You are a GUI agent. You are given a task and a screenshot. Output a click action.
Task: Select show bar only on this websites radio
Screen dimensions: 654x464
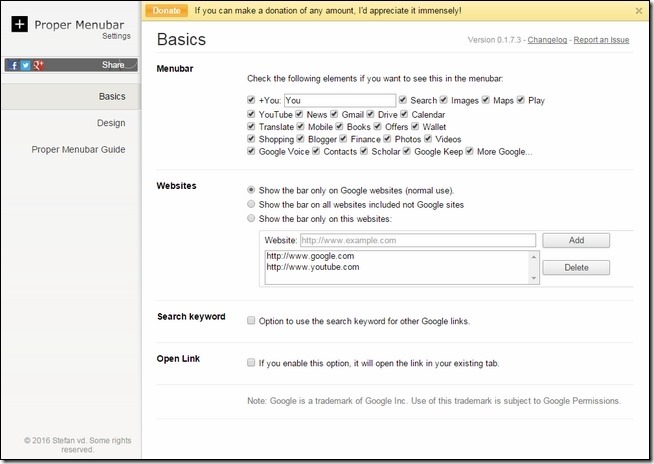point(251,218)
